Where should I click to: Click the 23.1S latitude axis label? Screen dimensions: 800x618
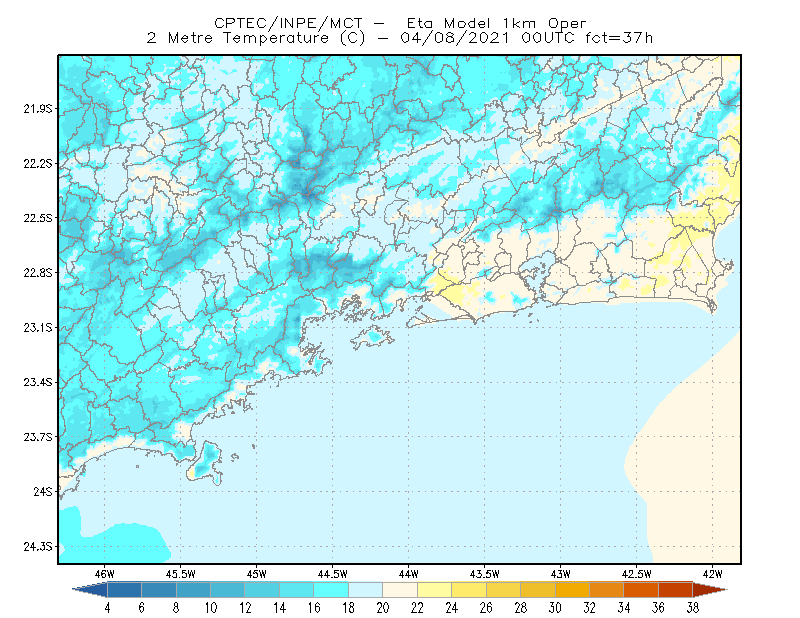point(38,328)
